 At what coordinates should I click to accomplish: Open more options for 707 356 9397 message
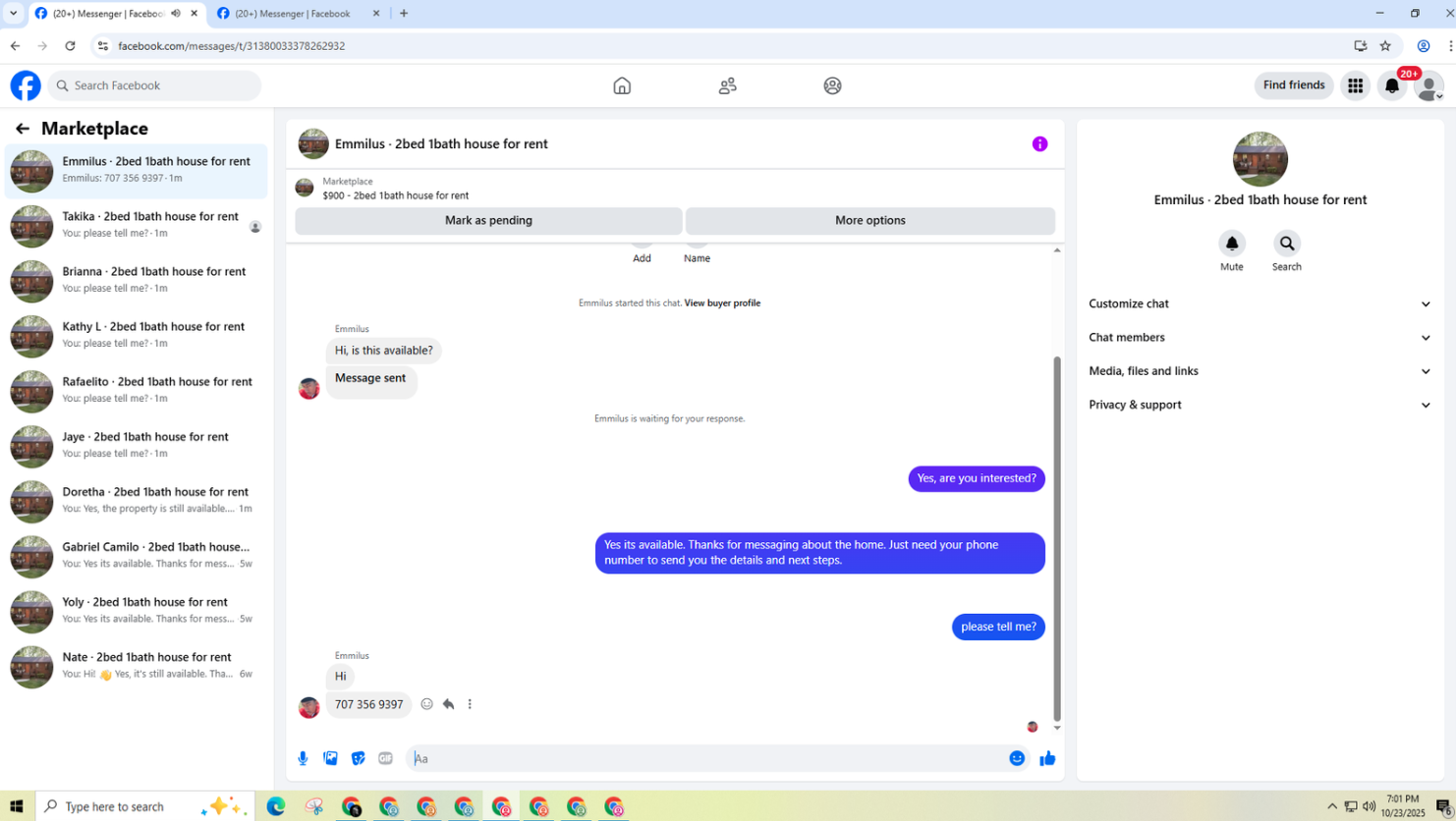click(470, 704)
